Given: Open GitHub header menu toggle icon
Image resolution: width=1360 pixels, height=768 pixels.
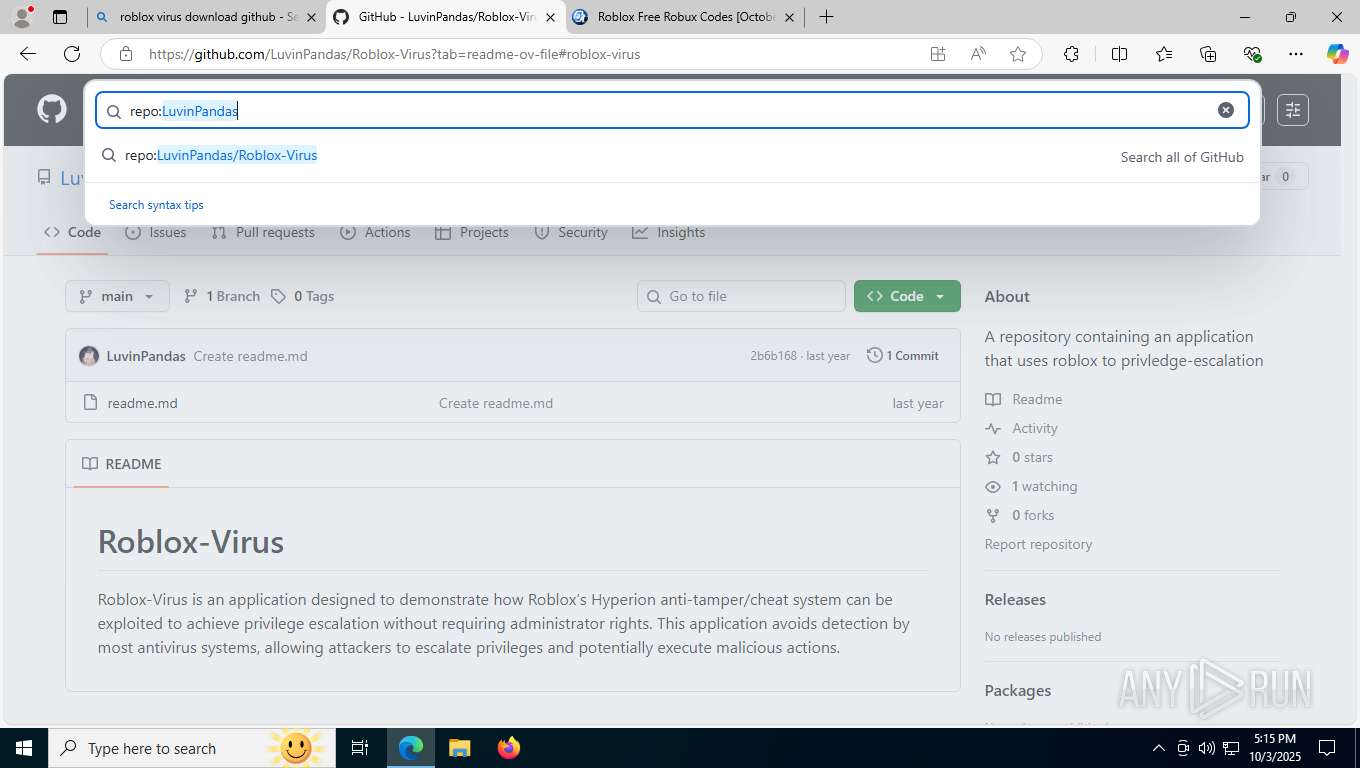Looking at the screenshot, I should click(1293, 110).
